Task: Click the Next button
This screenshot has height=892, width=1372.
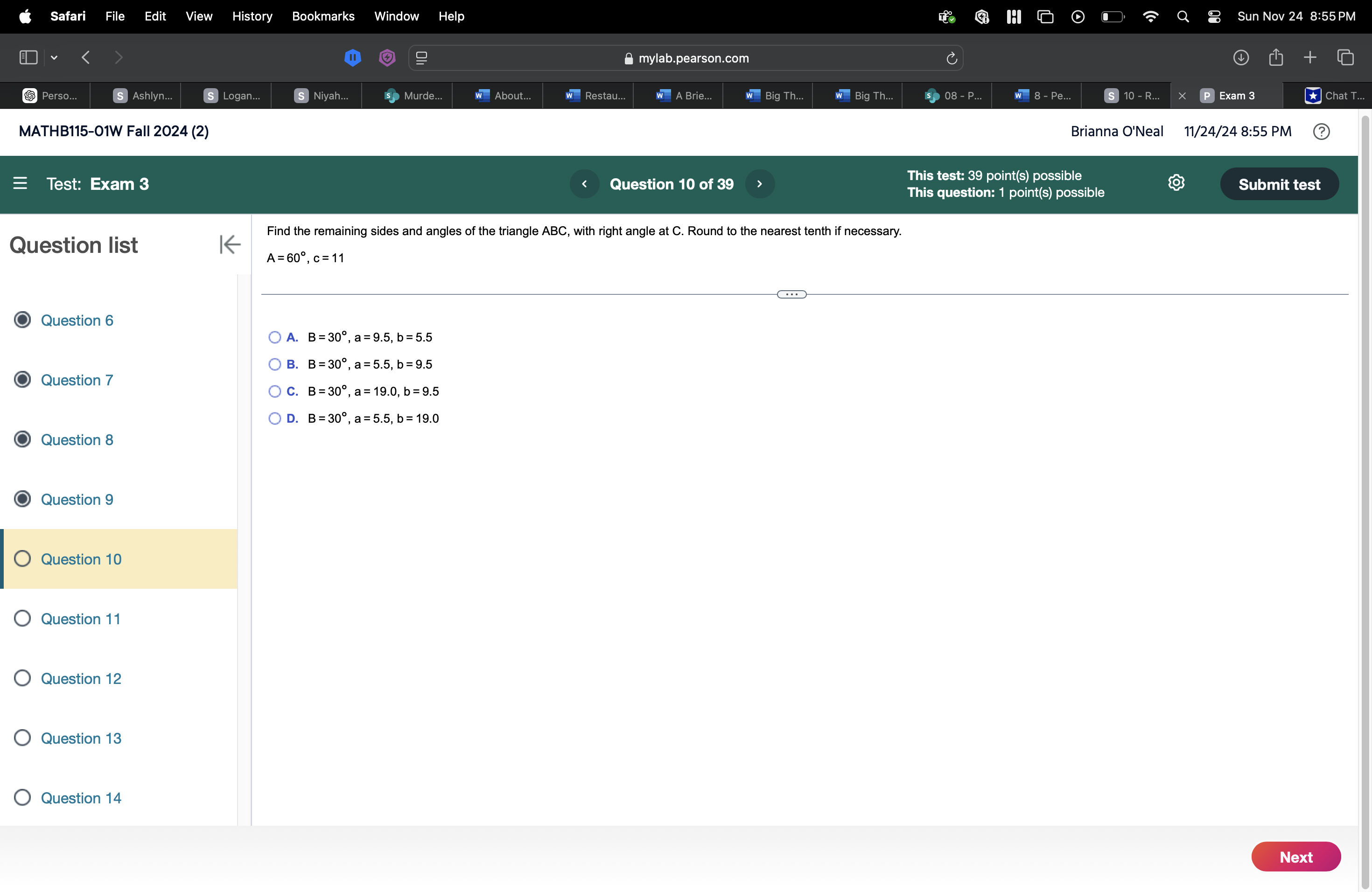Action: point(1296,857)
